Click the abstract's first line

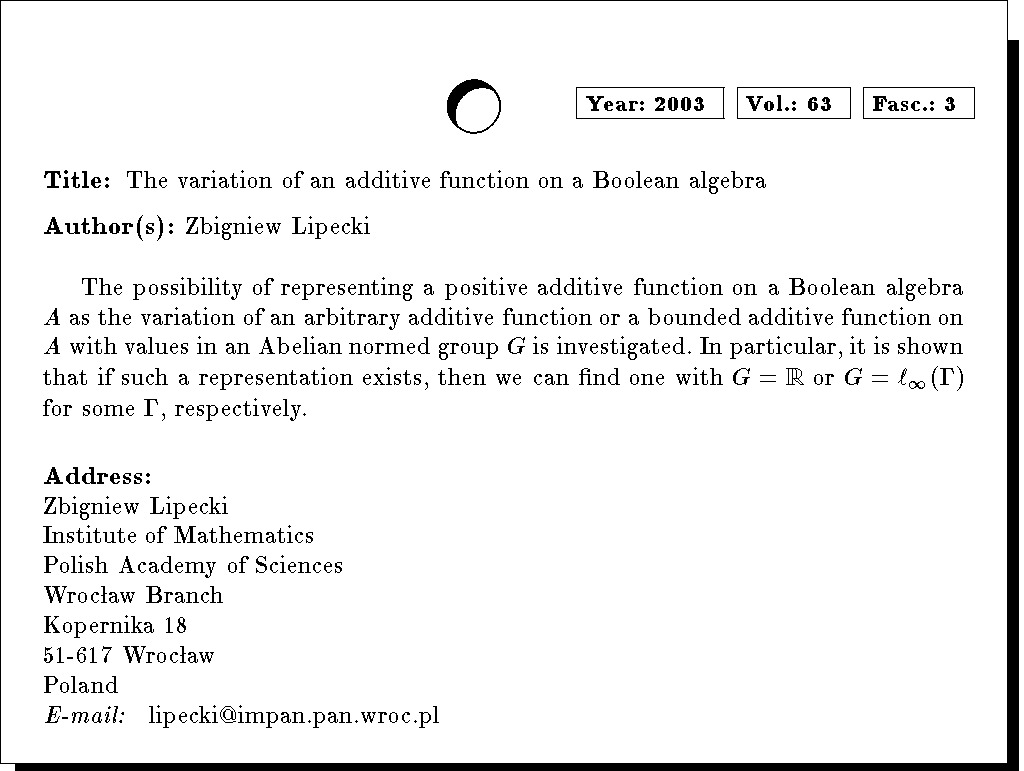click(522, 289)
